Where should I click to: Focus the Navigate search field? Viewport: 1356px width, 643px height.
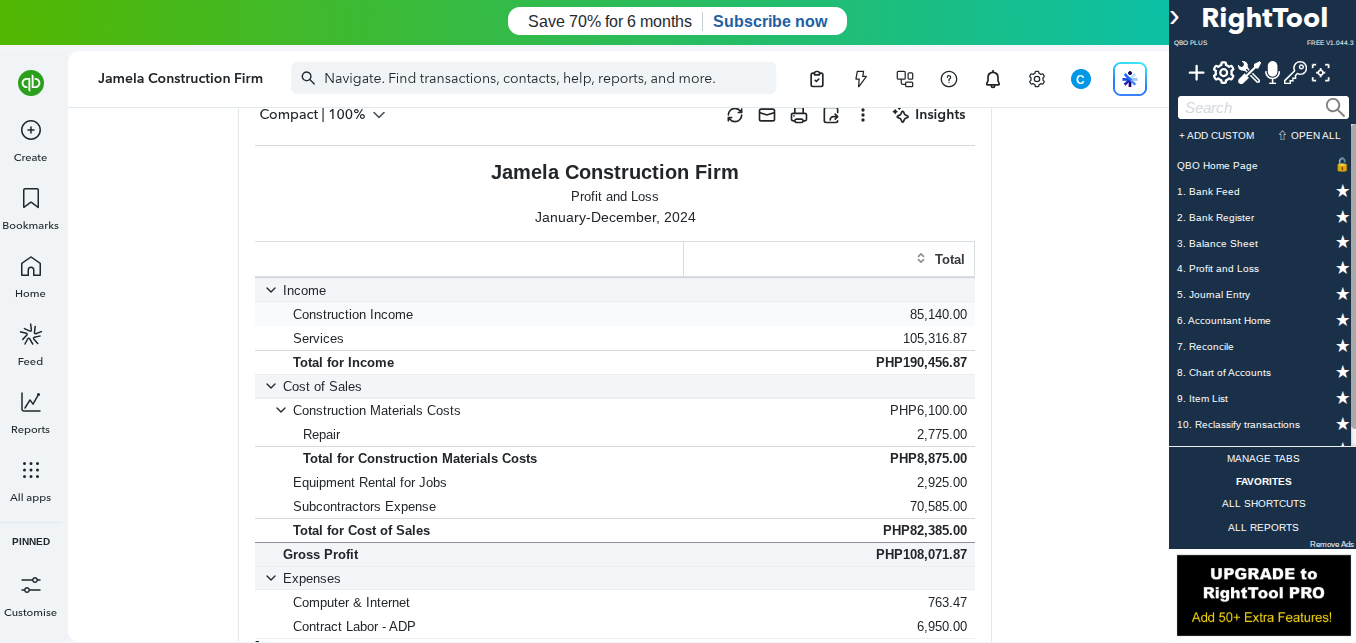coord(533,78)
